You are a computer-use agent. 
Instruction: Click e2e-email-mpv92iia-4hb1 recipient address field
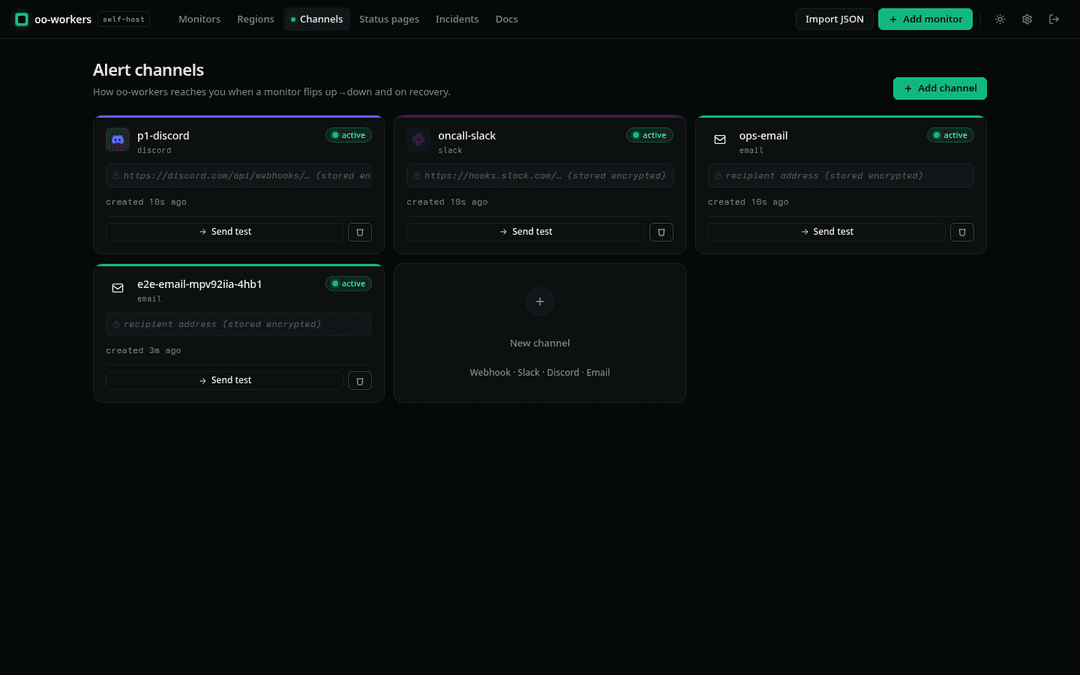[239, 324]
